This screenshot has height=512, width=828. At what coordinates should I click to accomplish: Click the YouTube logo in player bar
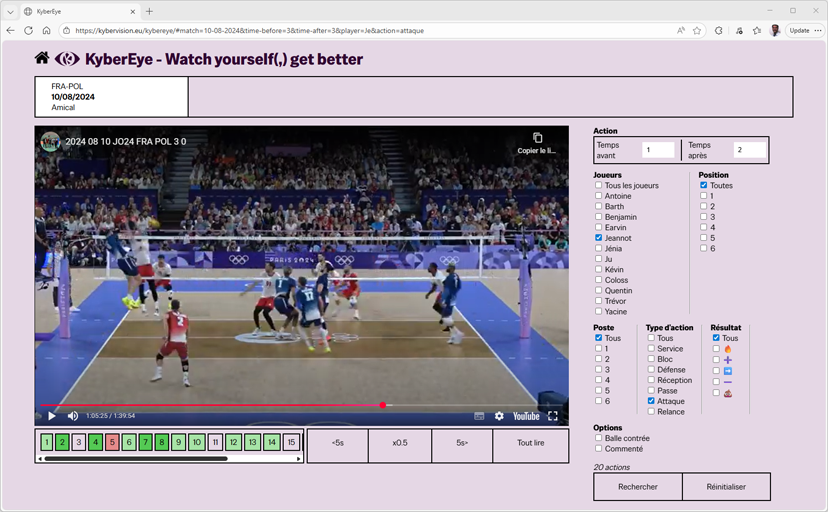[526, 416]
